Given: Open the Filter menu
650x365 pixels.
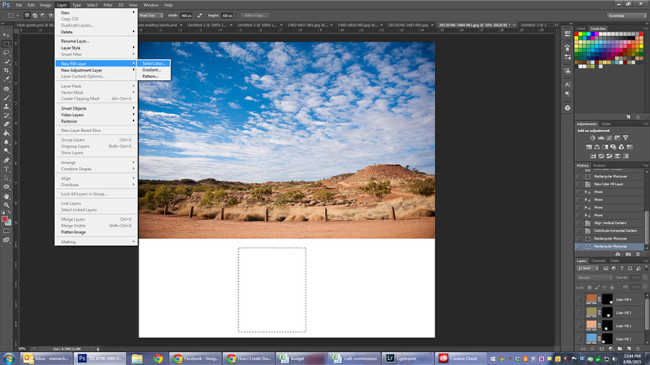Looking at the screenshot, I should 108,5.
